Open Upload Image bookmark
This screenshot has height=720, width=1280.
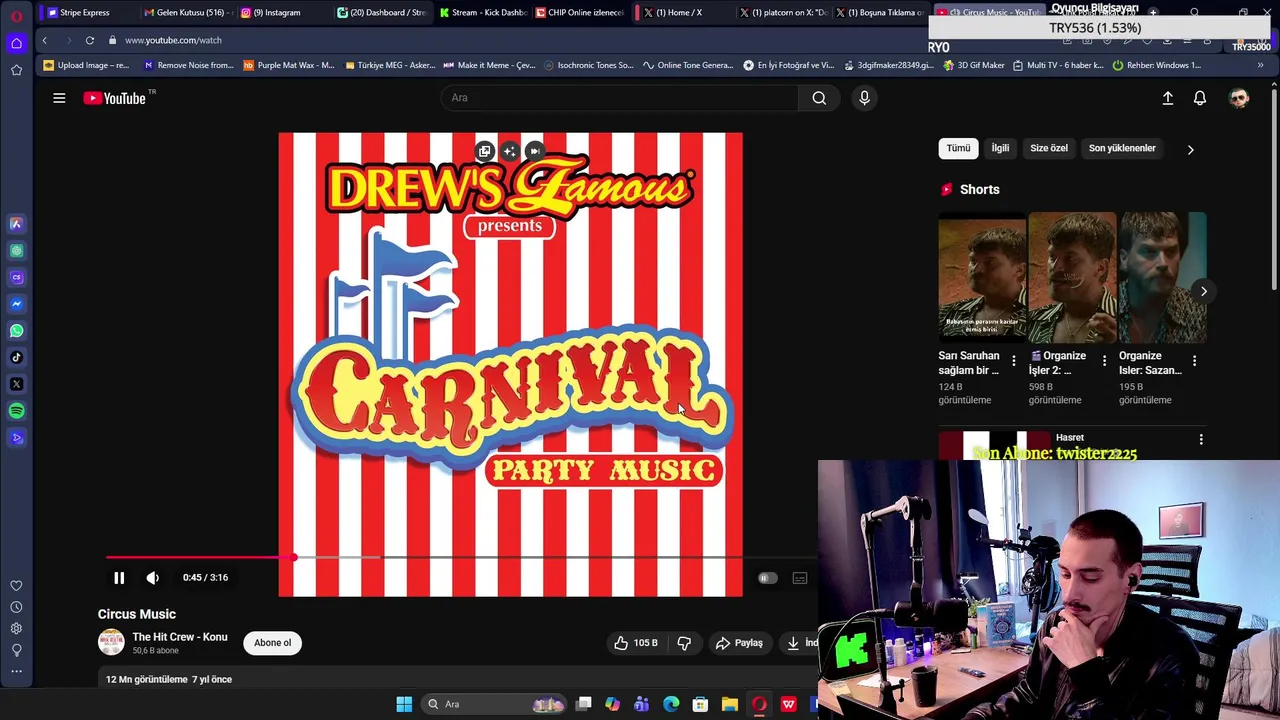pos(87,65)
